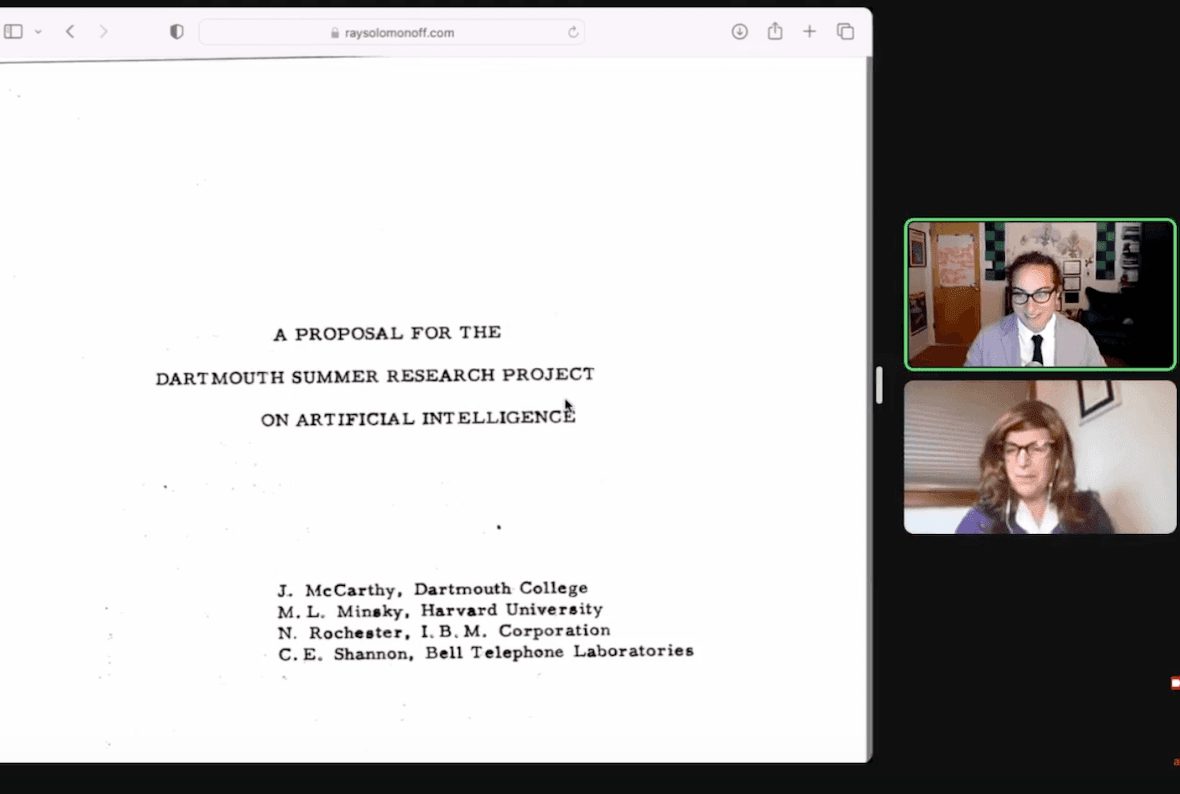Click author line "N. Rochester, I.B.M. Corporation"
Viewport: 1180px width, 794px height.
444,631
